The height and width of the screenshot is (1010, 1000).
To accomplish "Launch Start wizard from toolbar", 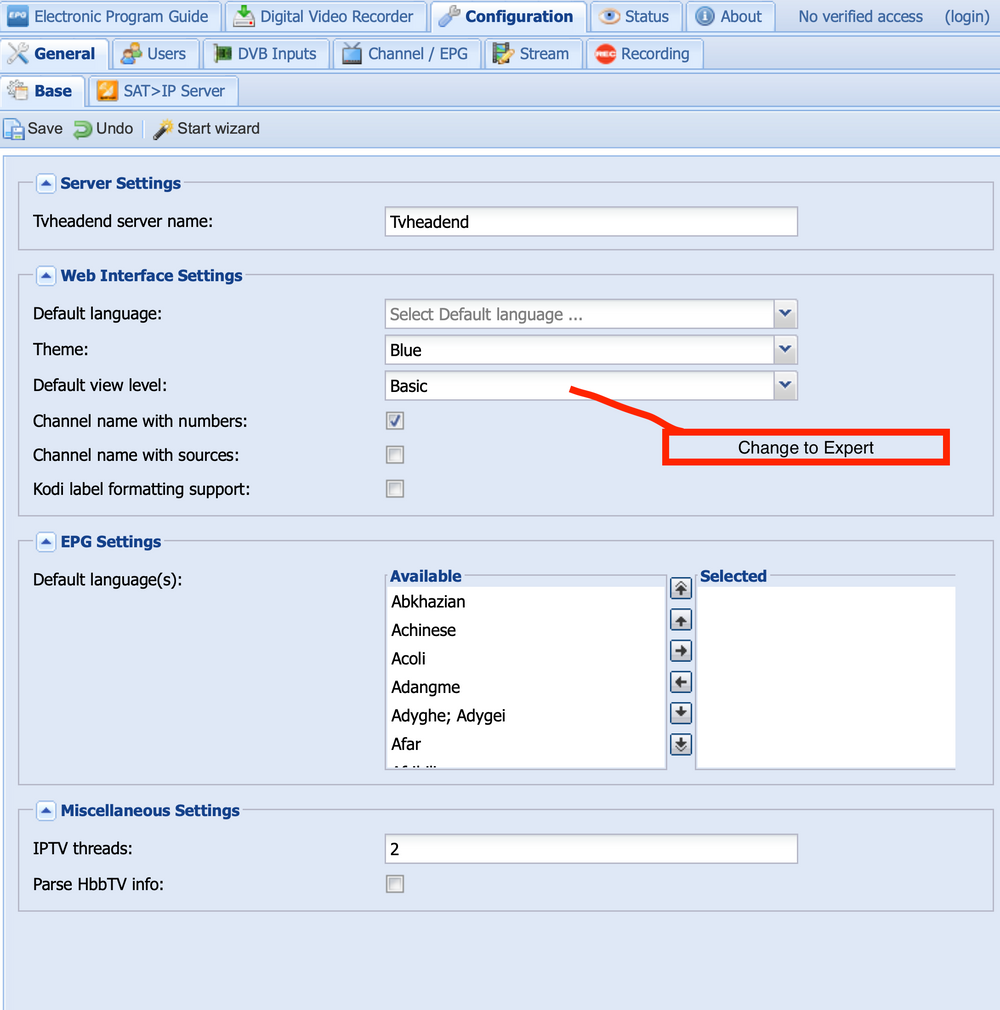I will click(x=207, y=129).
